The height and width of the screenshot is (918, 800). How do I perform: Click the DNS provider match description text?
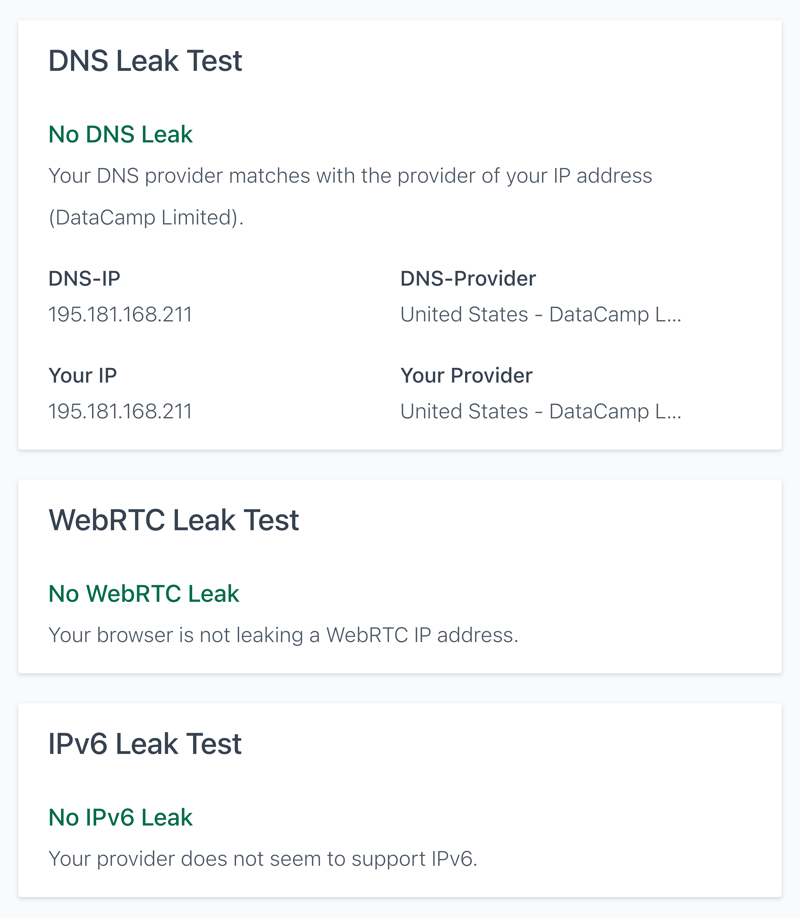pyautogui.click(x=350, y=176)
